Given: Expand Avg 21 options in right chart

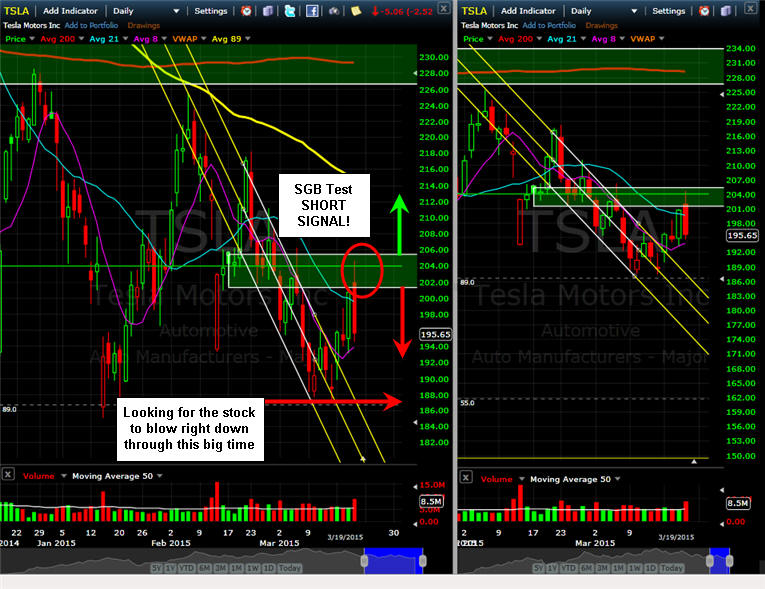Looking at the screenshot, I should (583, 39).
